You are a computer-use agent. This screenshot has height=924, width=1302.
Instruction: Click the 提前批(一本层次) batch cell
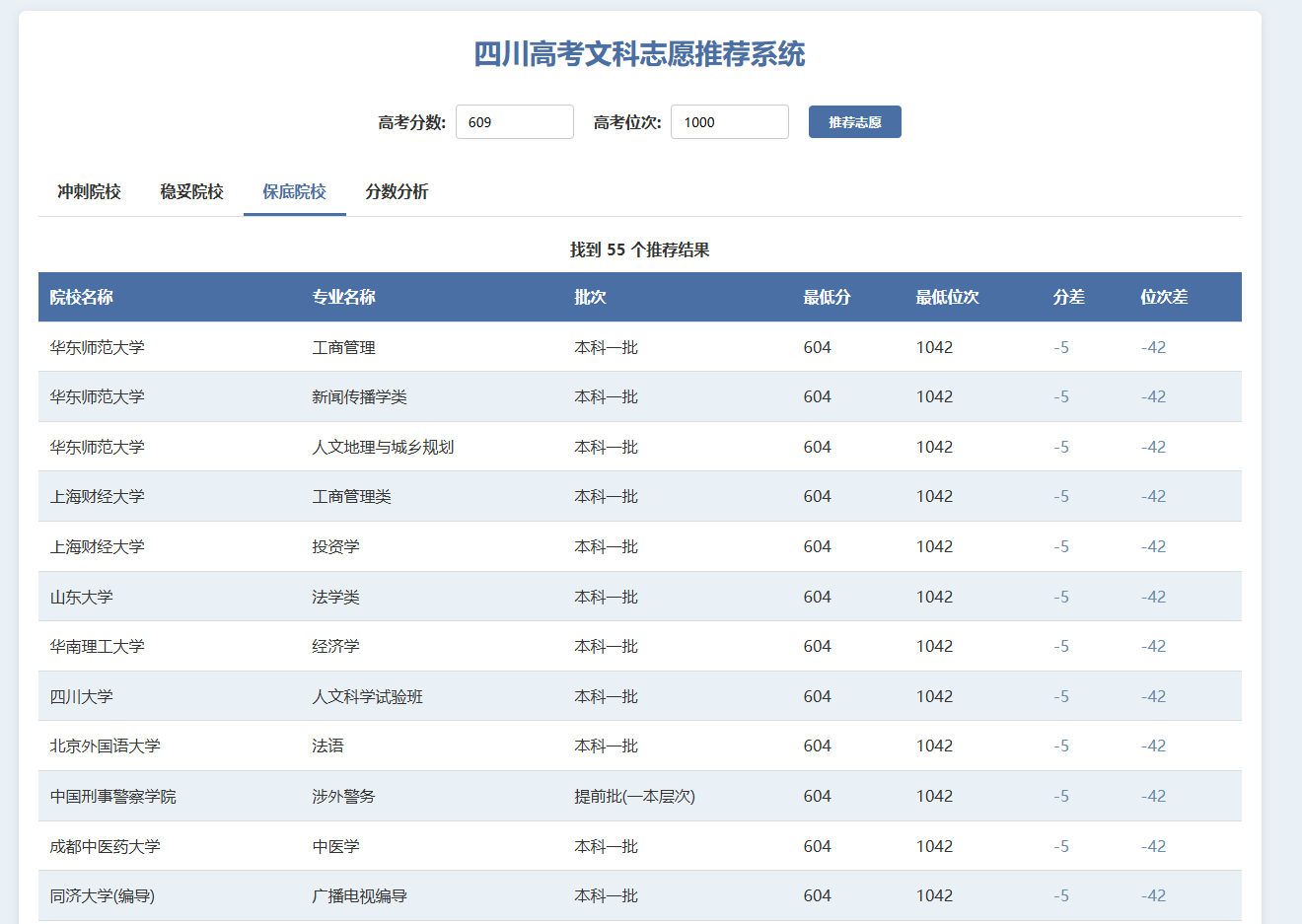[635, 796]
